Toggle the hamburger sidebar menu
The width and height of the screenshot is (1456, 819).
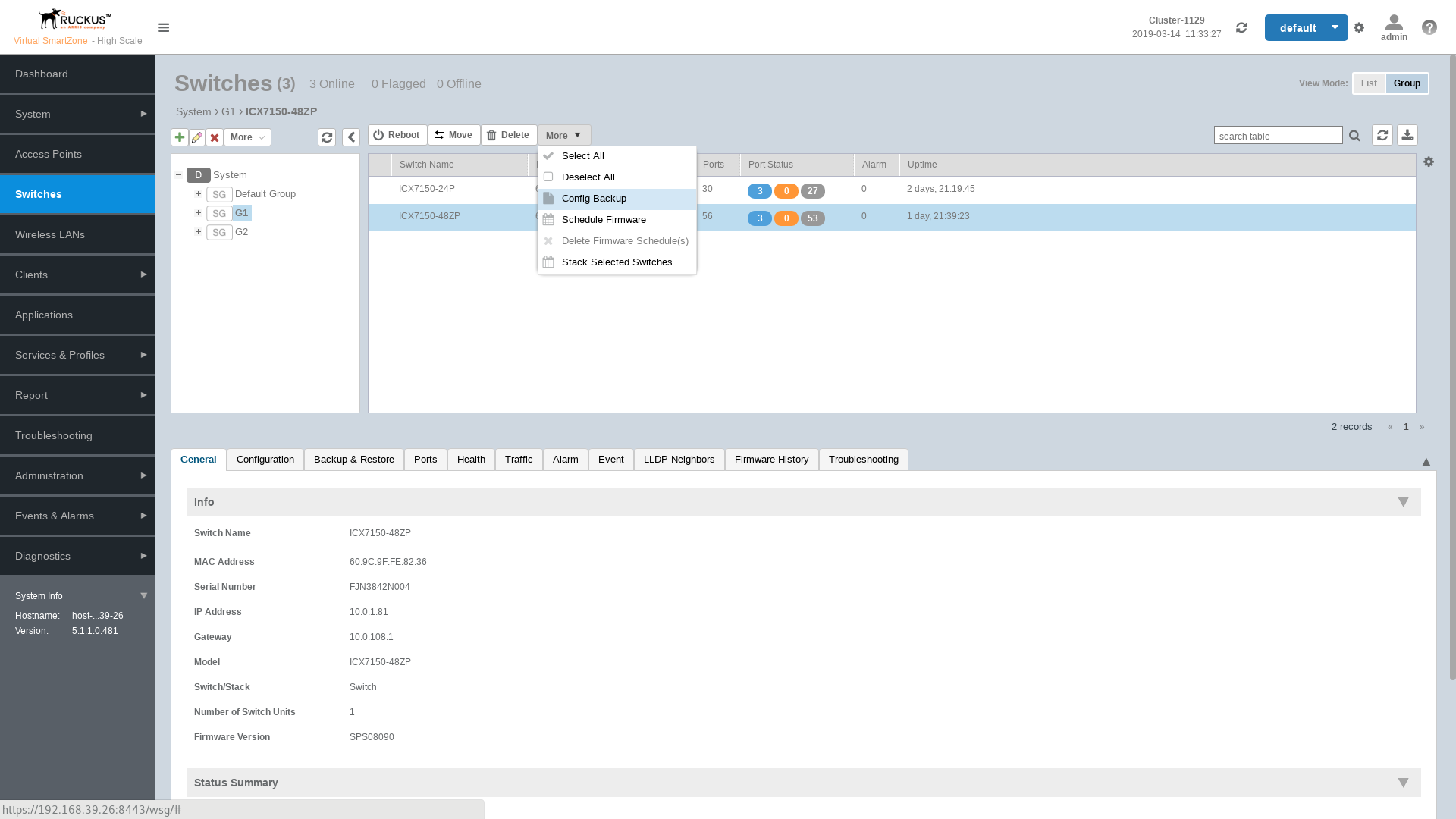[164, 28]
